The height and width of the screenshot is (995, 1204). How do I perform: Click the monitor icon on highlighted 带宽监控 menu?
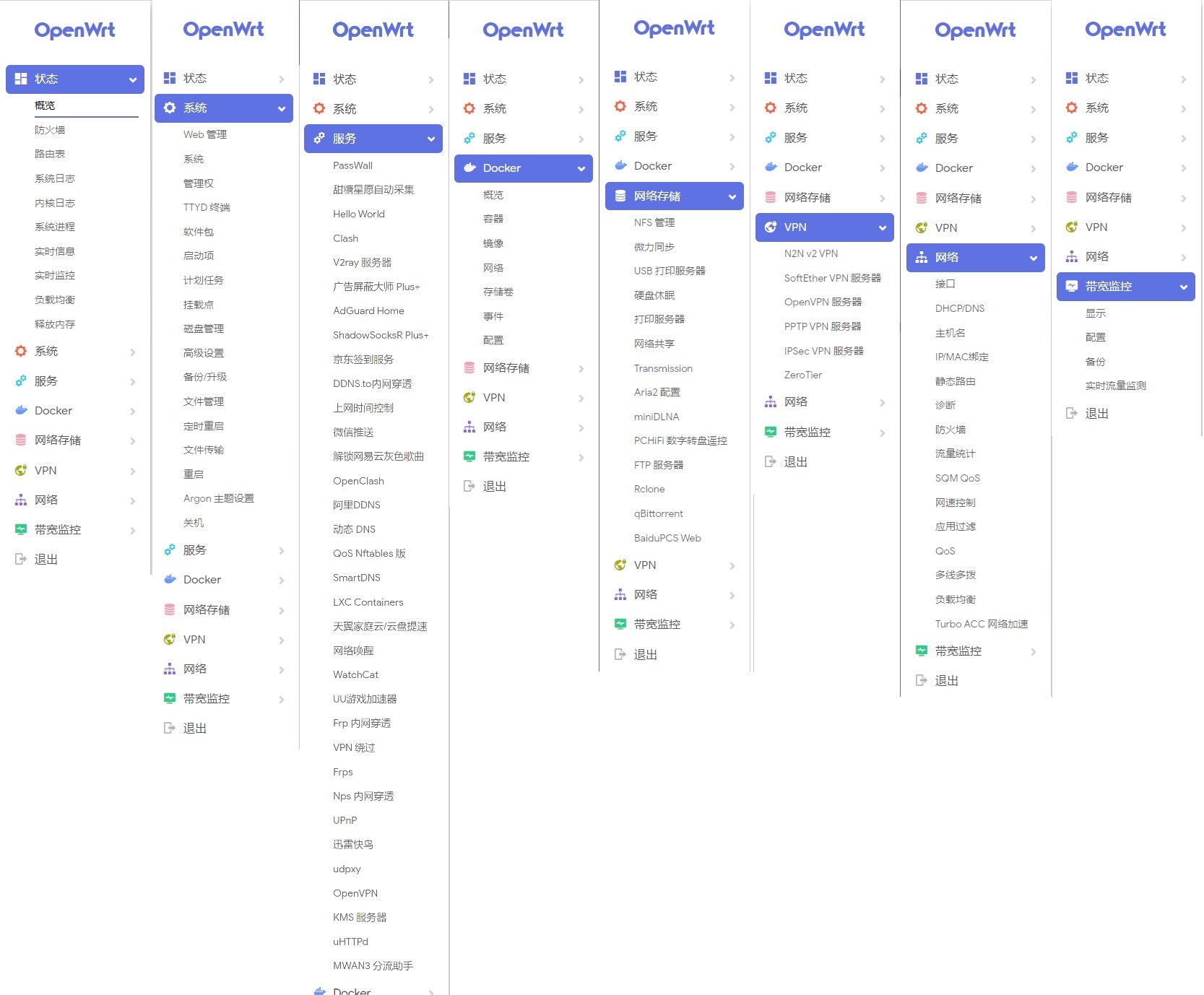tap(1072, 286)
